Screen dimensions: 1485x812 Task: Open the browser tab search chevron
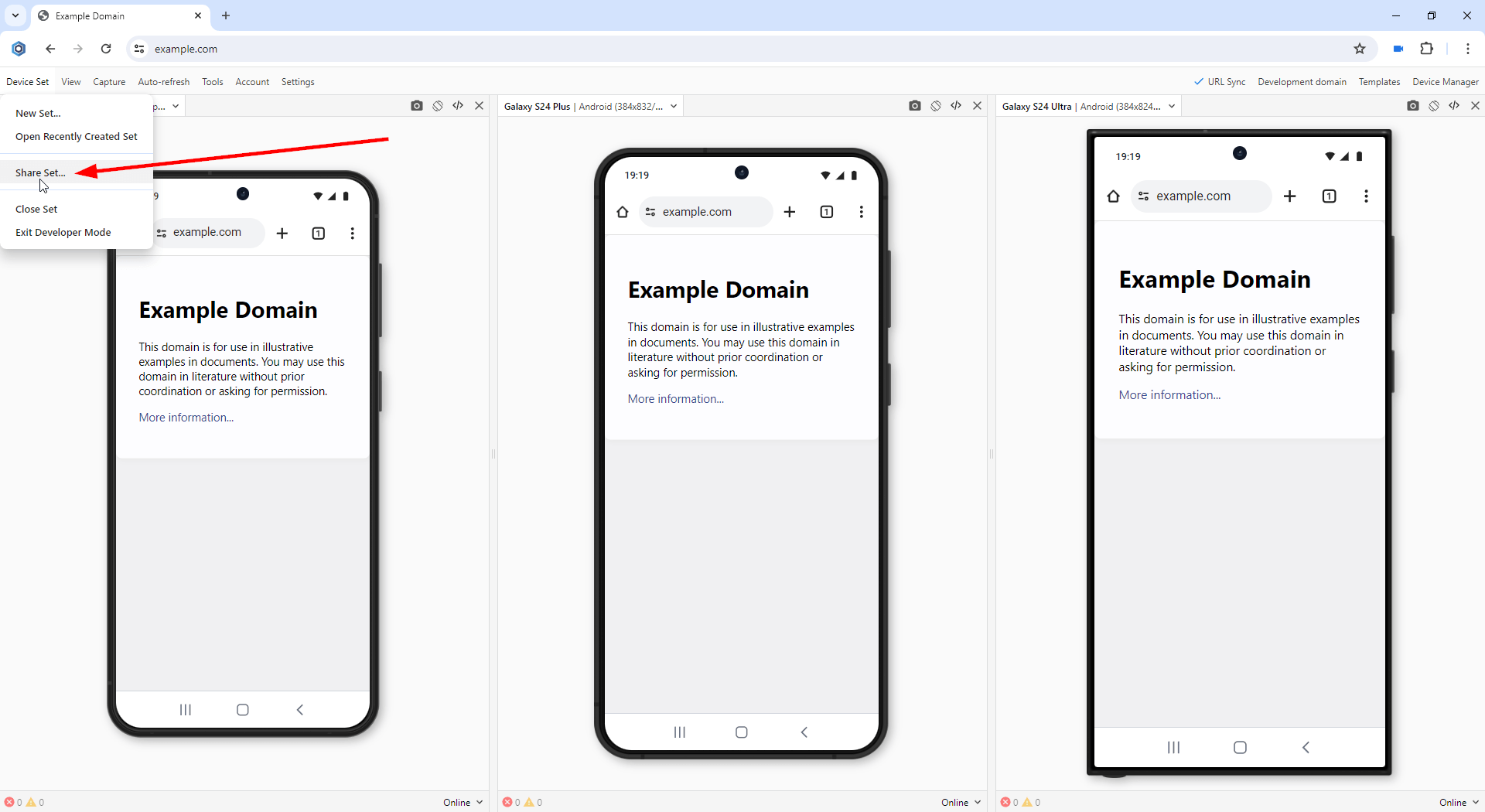15,15
